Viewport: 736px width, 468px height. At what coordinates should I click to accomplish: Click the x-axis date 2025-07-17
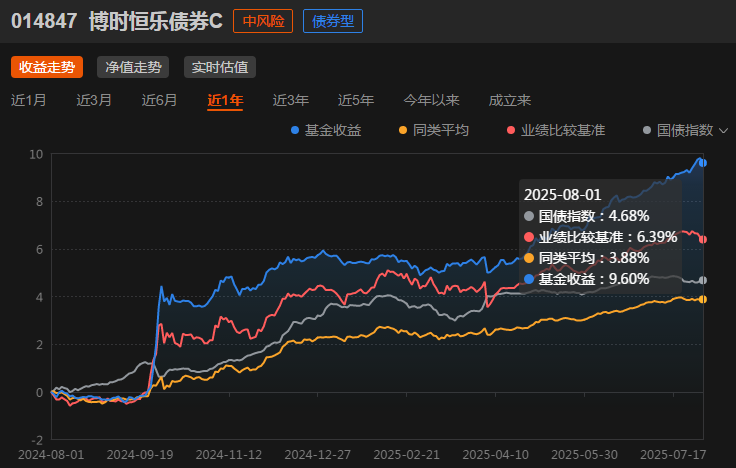[673, 455]
